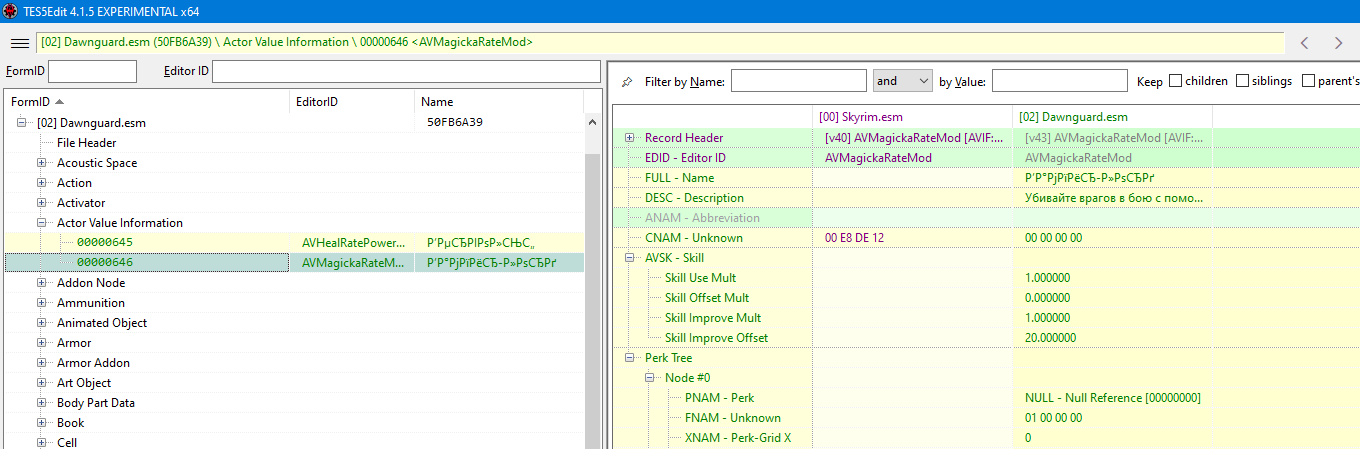Click Dawnguard CNAM value 00 00 00 00
The image size is (1360, 449).
[1053, 238]
